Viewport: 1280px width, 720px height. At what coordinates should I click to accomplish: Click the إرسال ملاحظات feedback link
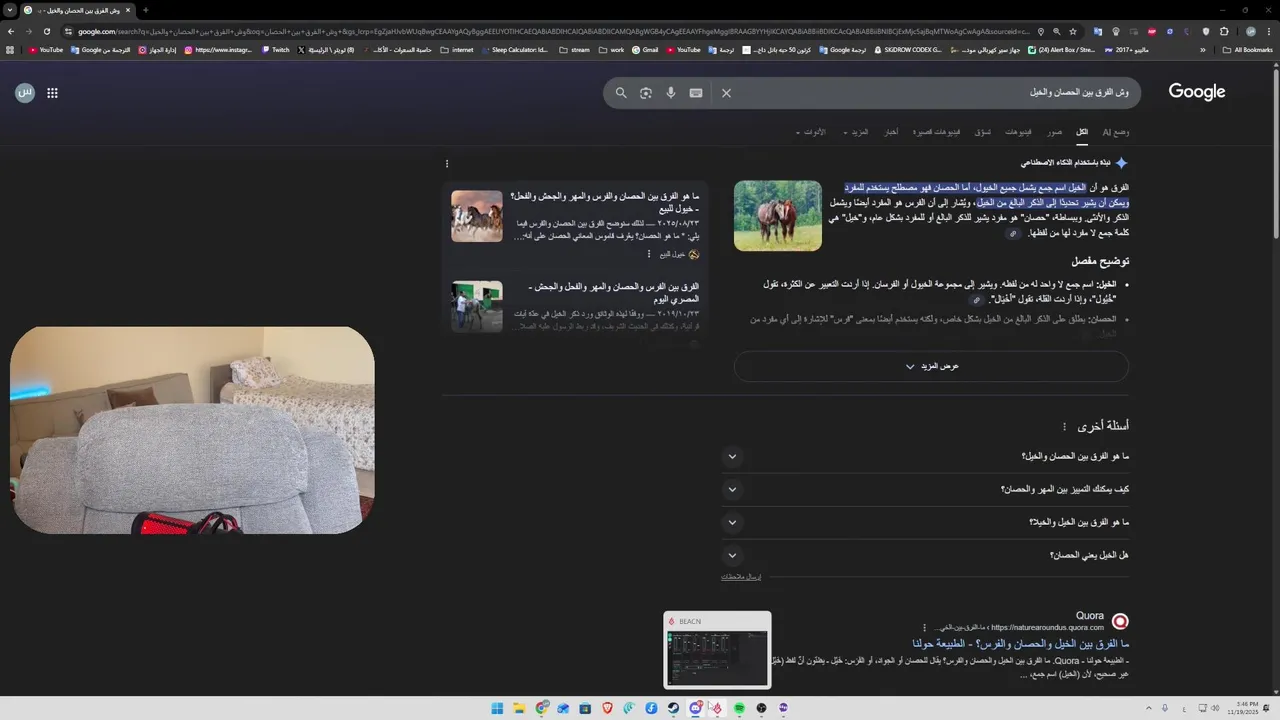click(741, 577)
